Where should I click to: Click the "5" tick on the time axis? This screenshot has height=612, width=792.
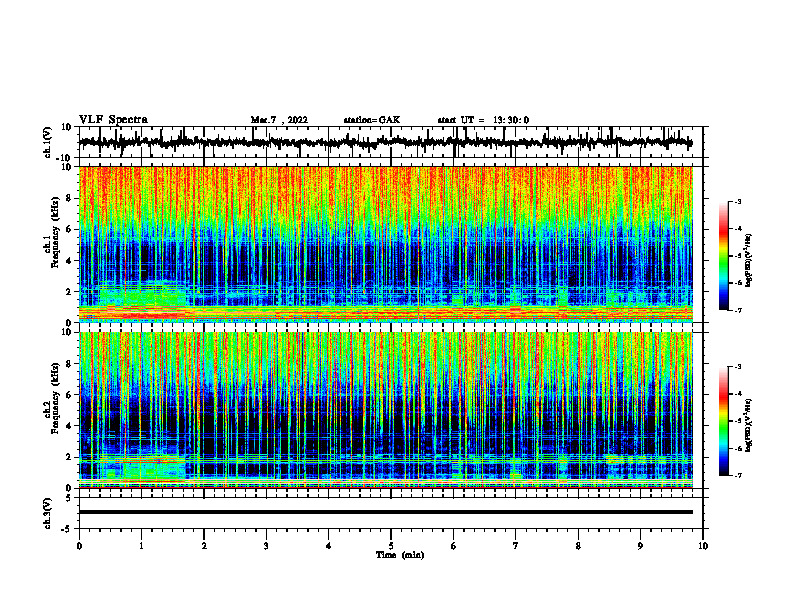391,546
